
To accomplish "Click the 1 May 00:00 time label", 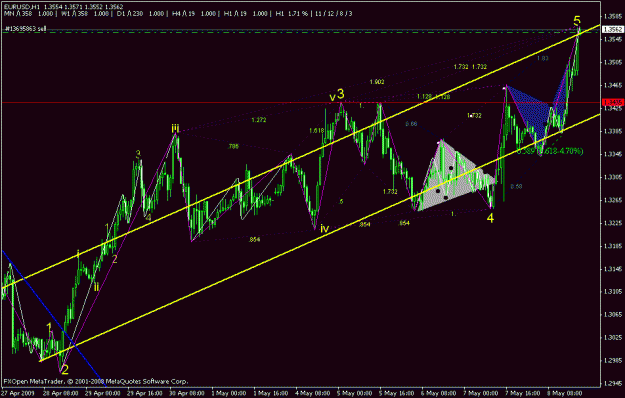I will point(229,393).
